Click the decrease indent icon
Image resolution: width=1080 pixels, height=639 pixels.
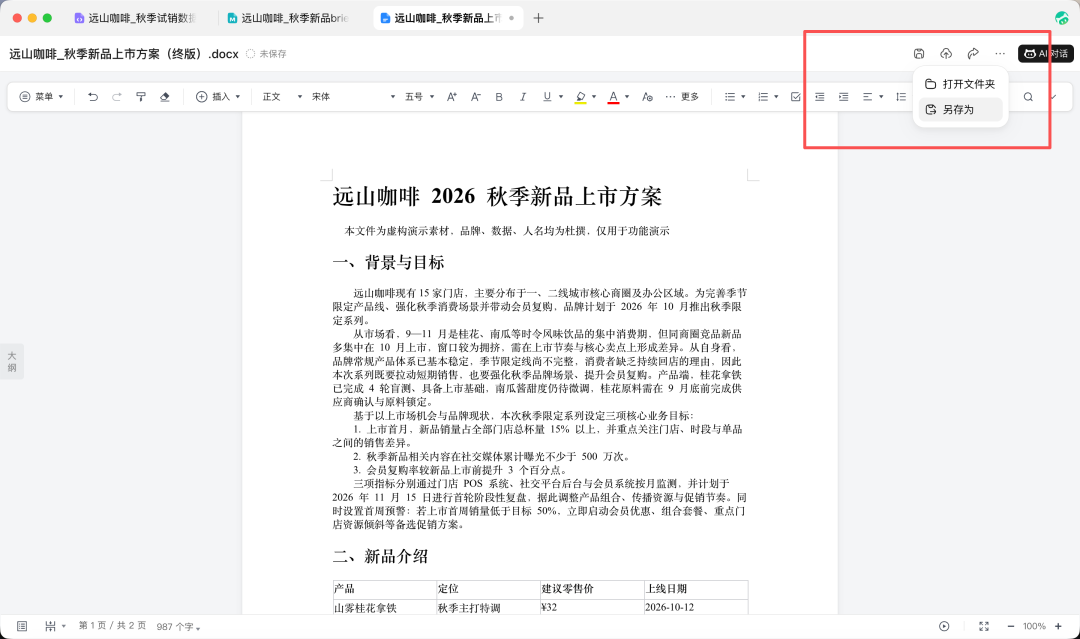pos(820,97)
